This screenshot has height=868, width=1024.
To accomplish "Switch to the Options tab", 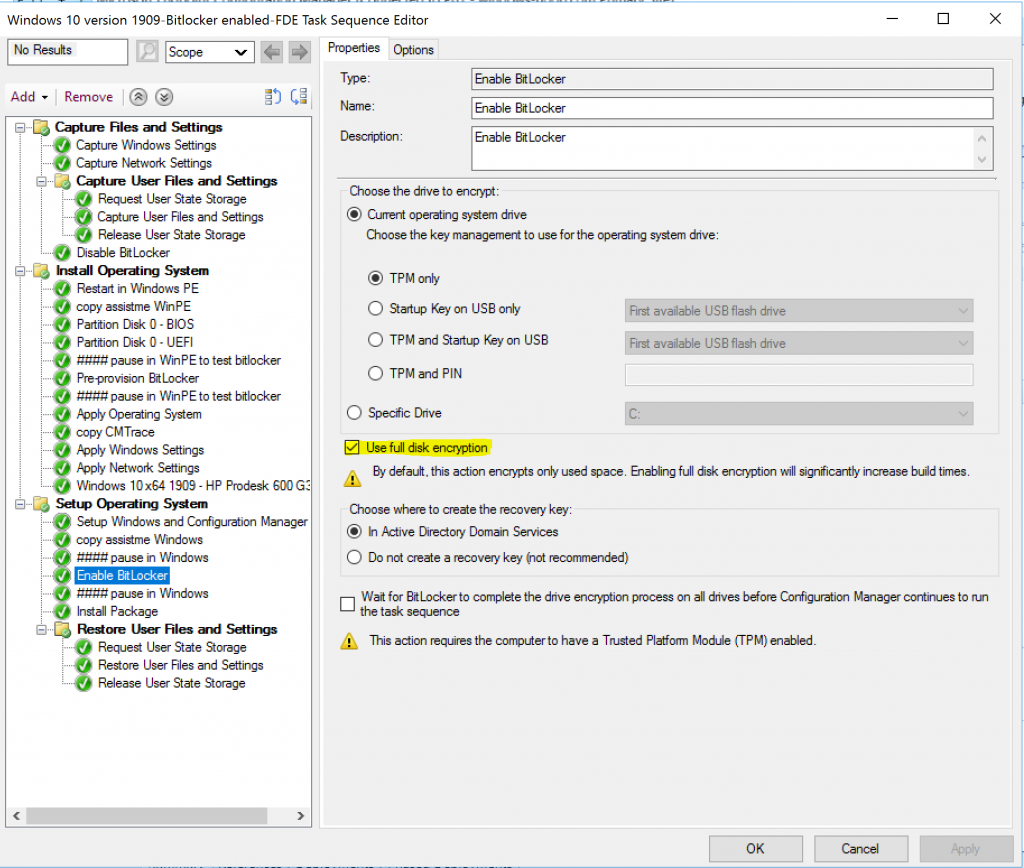I will click(x=413, y=50).
